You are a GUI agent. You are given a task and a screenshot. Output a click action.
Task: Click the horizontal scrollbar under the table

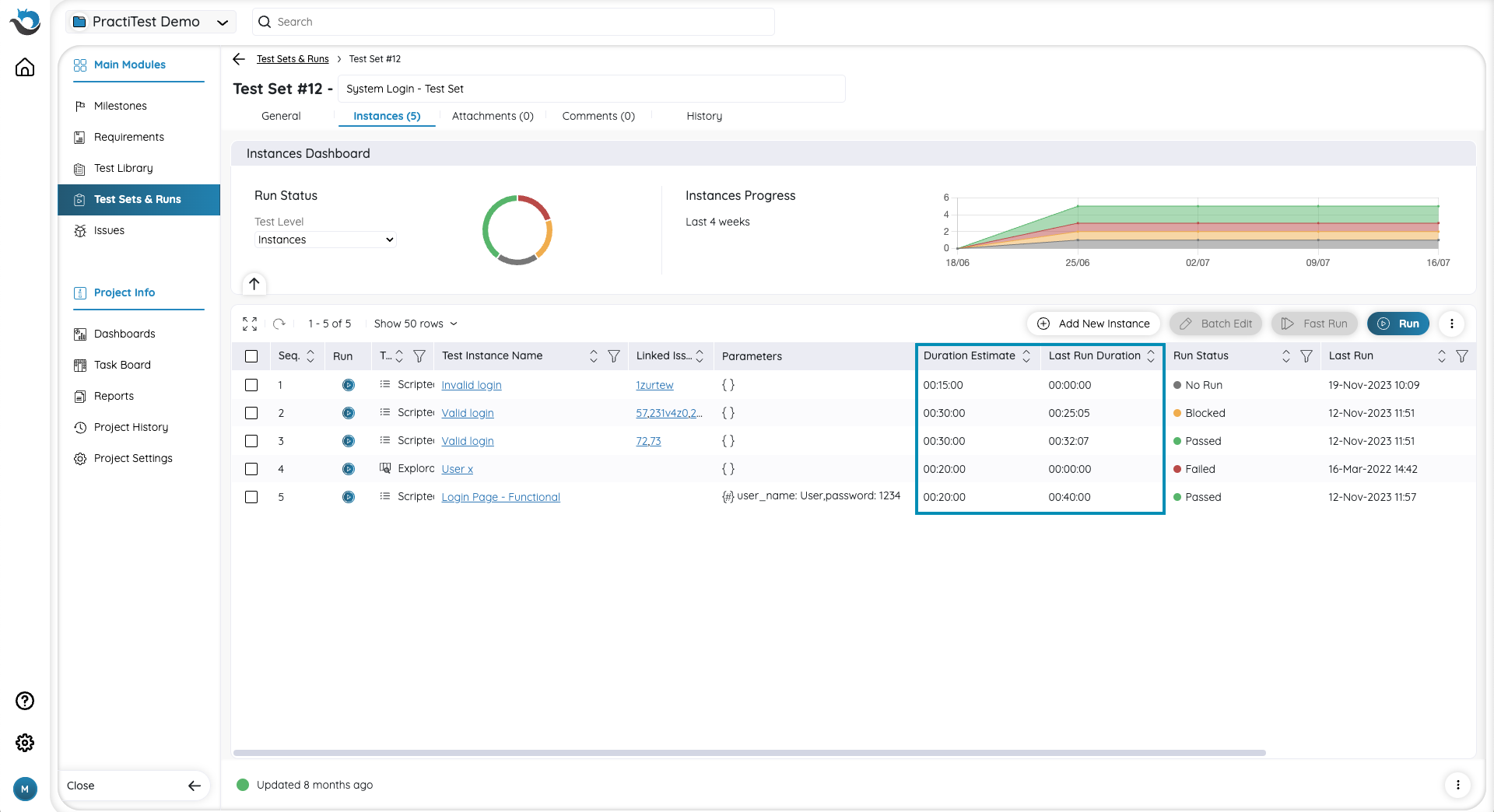coord(749,753)
